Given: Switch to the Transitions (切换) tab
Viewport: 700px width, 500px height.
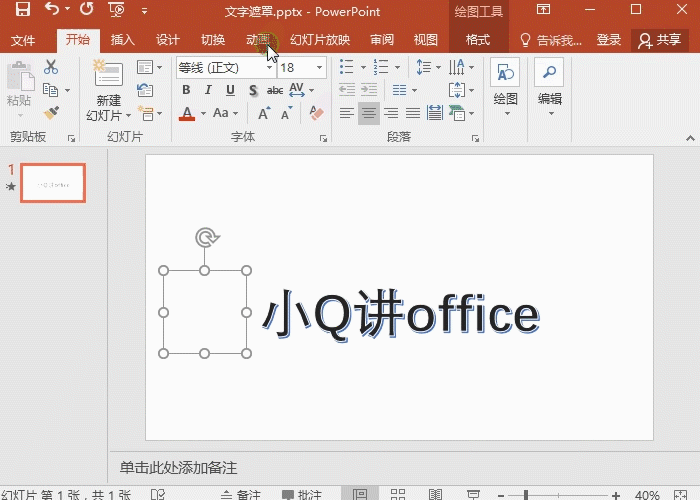Looking at the screenshot, I should coord(212,40).
